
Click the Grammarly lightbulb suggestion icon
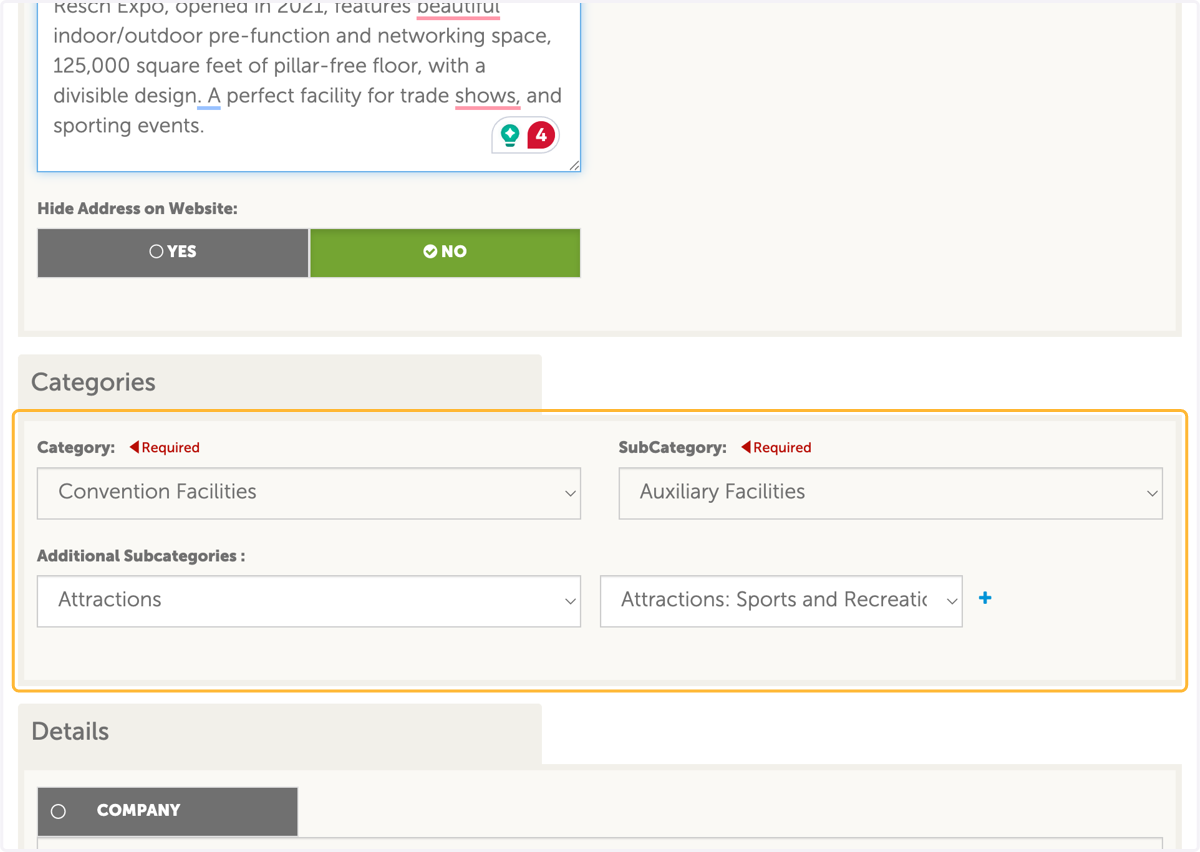click(x=510, y=135)
